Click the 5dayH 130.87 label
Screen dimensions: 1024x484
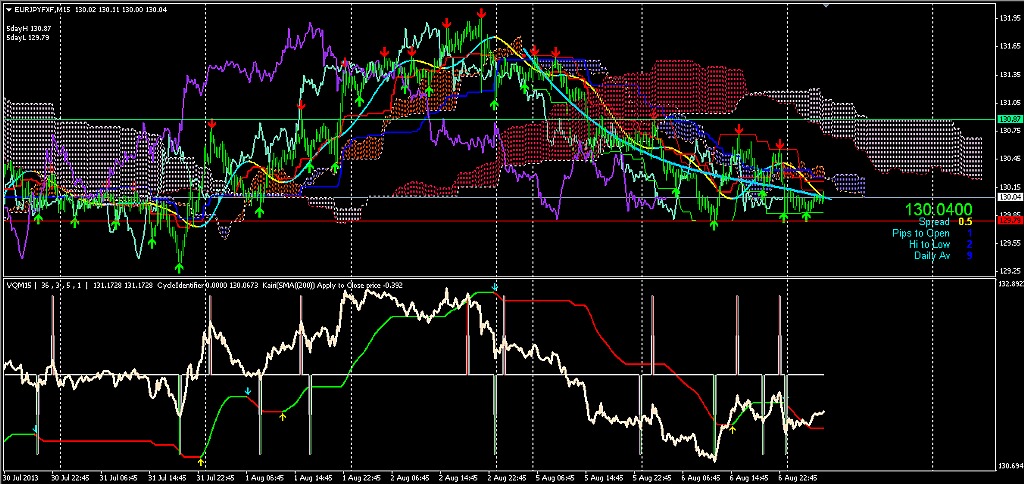[x=29, y=29]
